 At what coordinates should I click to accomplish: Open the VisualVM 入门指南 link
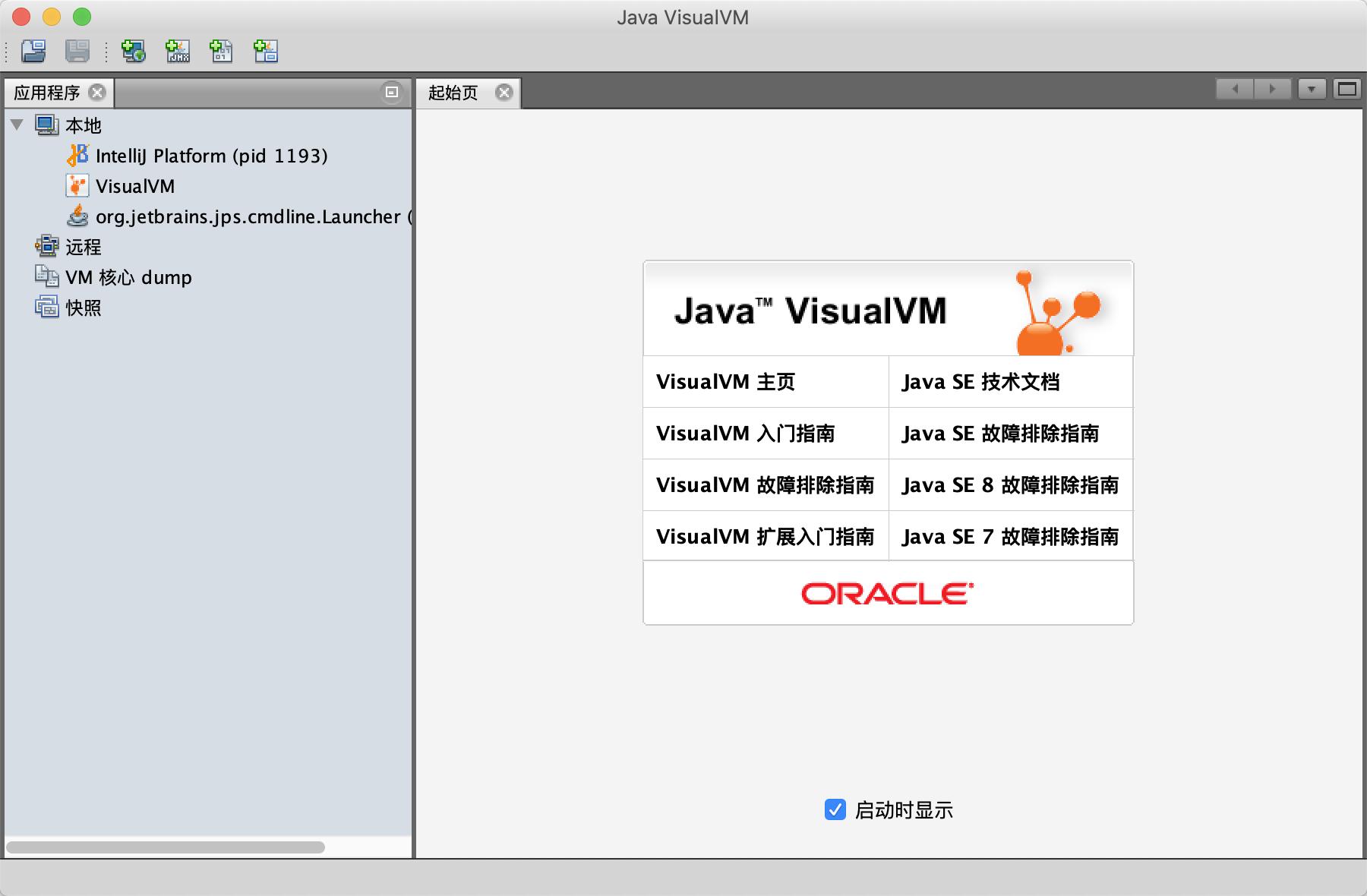[745, 434]
